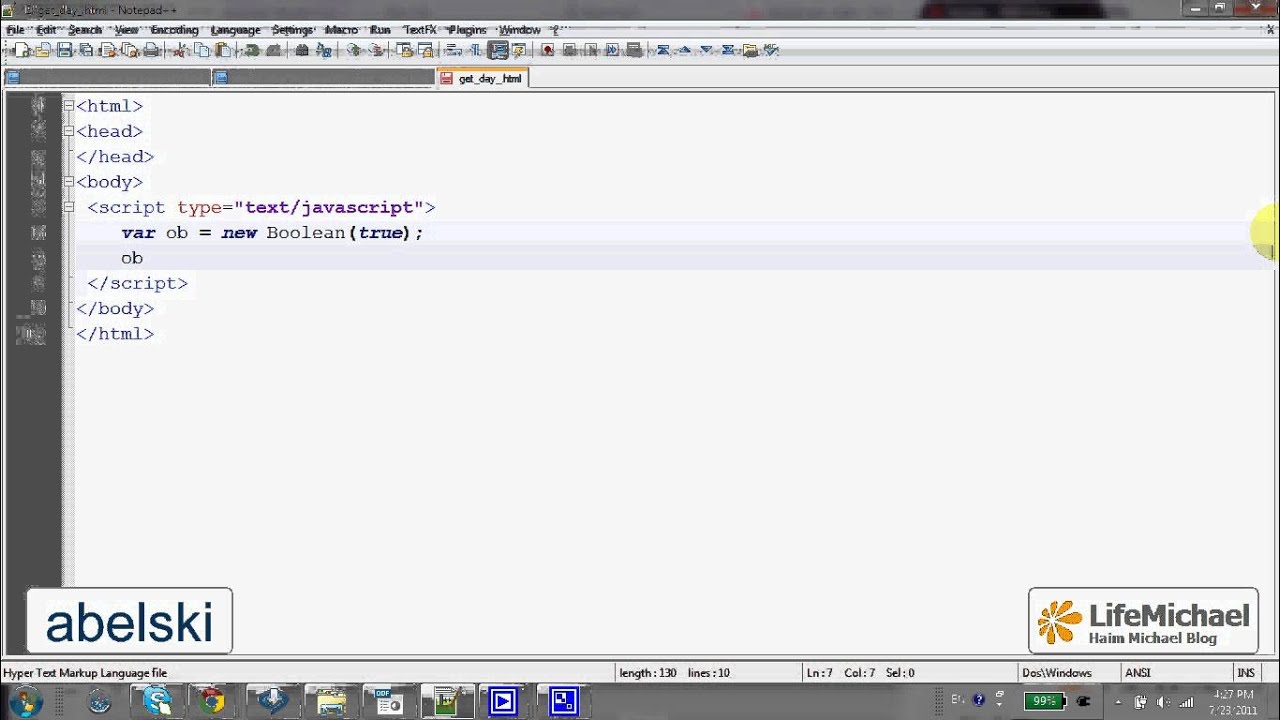This screenshot has height=720, width=1280.
Task: Click the Save All toolbar icon
Action: 86,50
